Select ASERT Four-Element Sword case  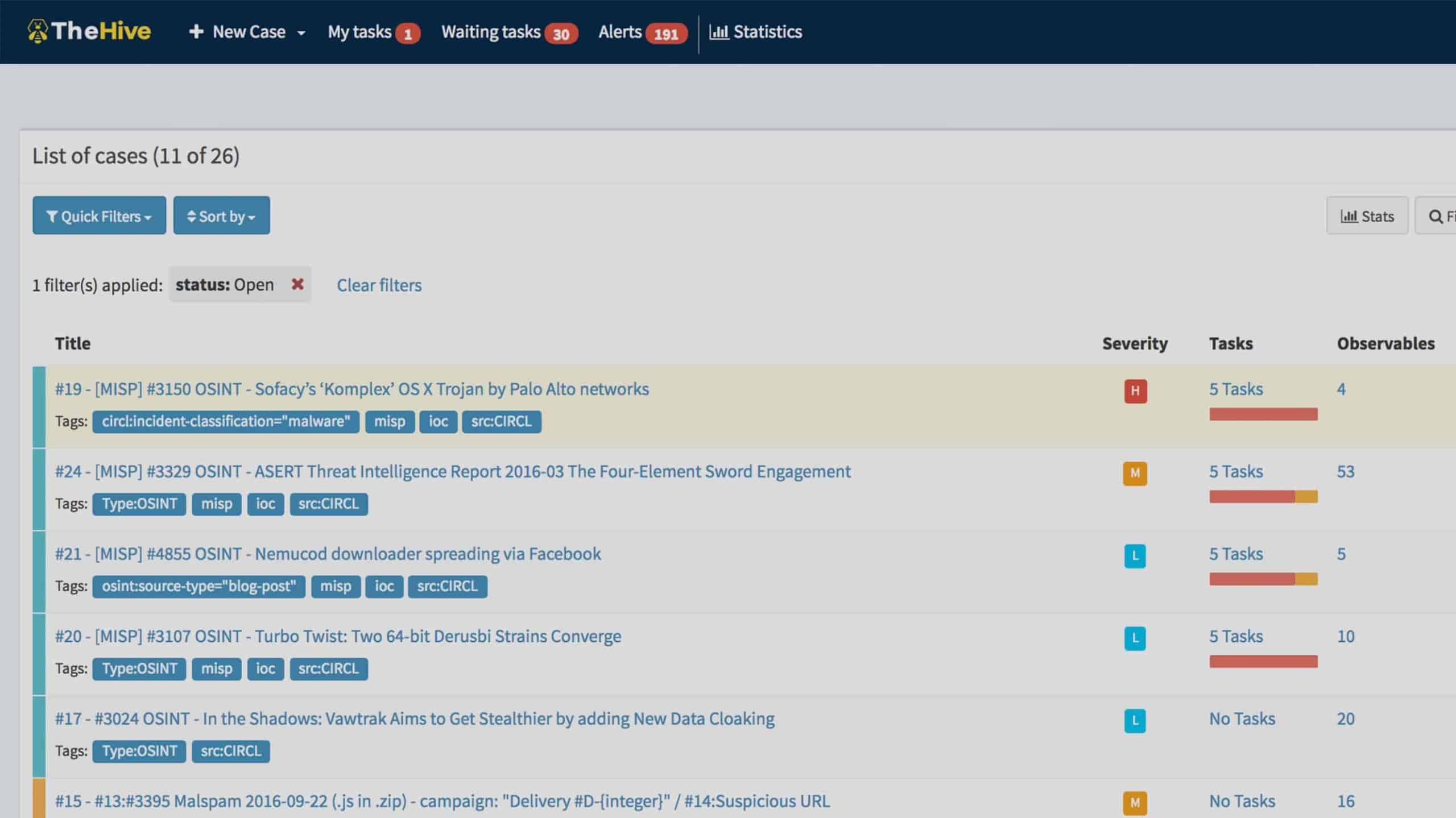click(x=452, y=471)
